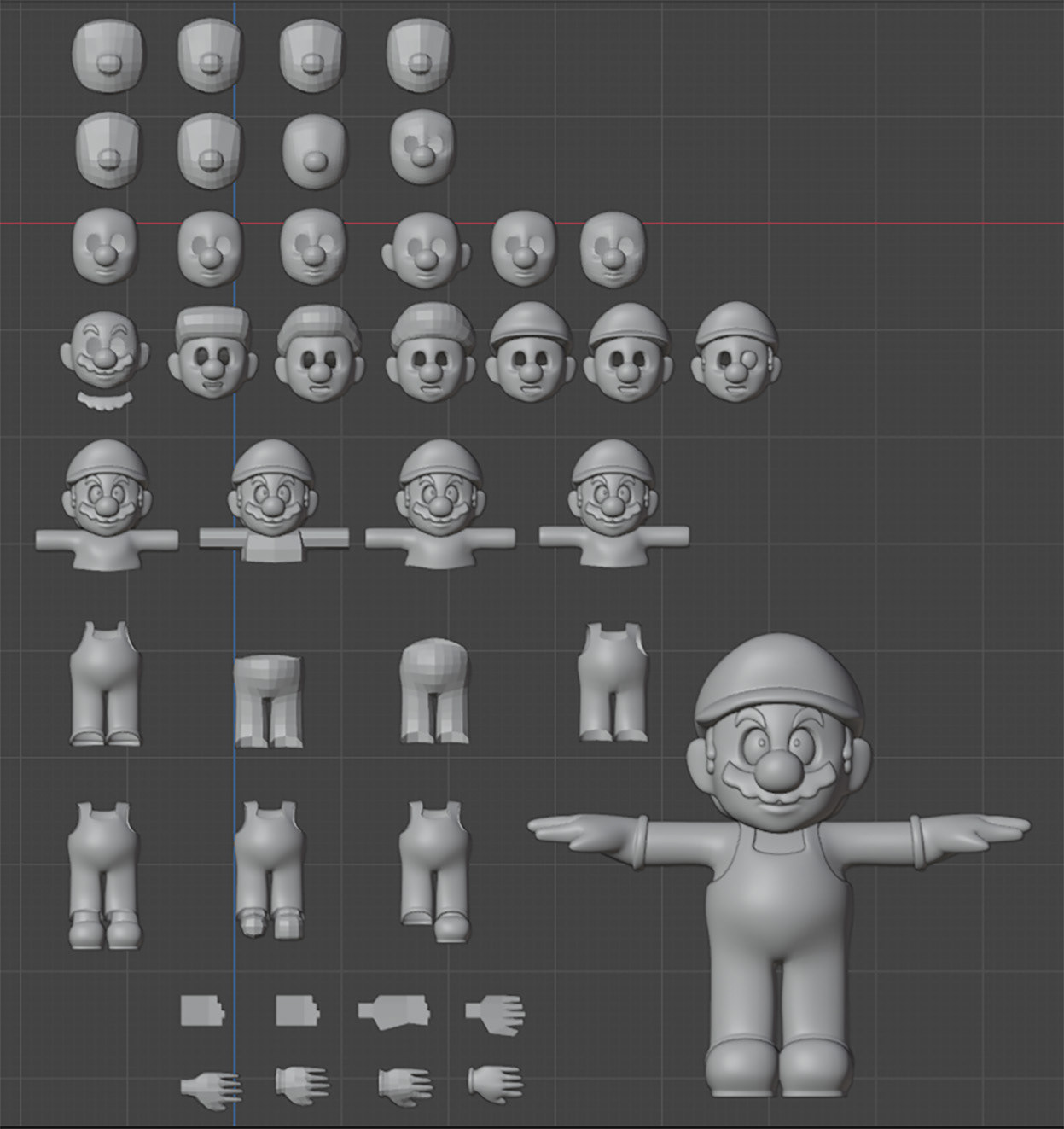1064x1129 pixels.
Task: Choose the overalls wearing only one shoe
Action: pos(434,870)
